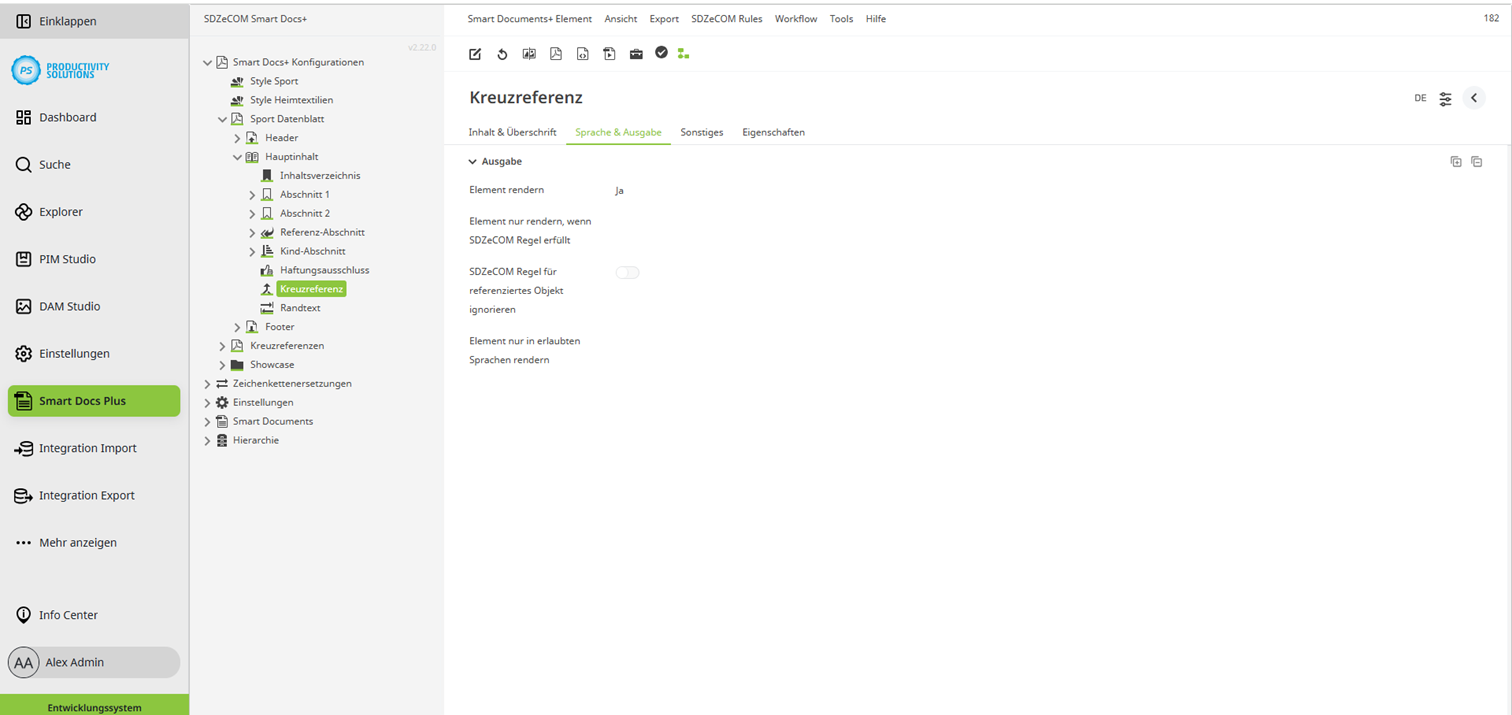Expand the Kreuzreferenzen tree node
The height and width of the screenshot is (715, 1512).
click(x=222, y=346)
